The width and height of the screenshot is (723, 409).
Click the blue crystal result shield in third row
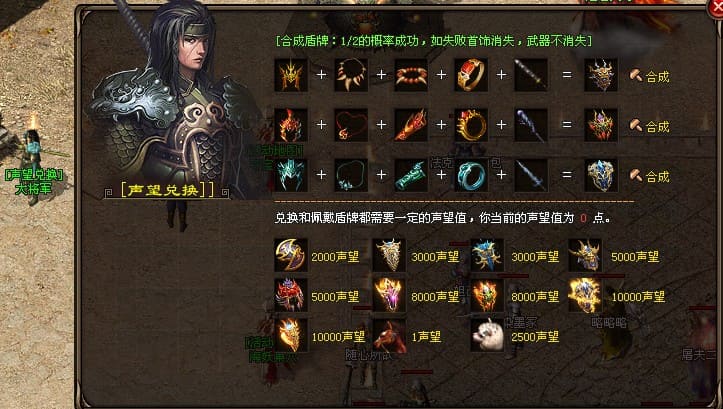601,175
